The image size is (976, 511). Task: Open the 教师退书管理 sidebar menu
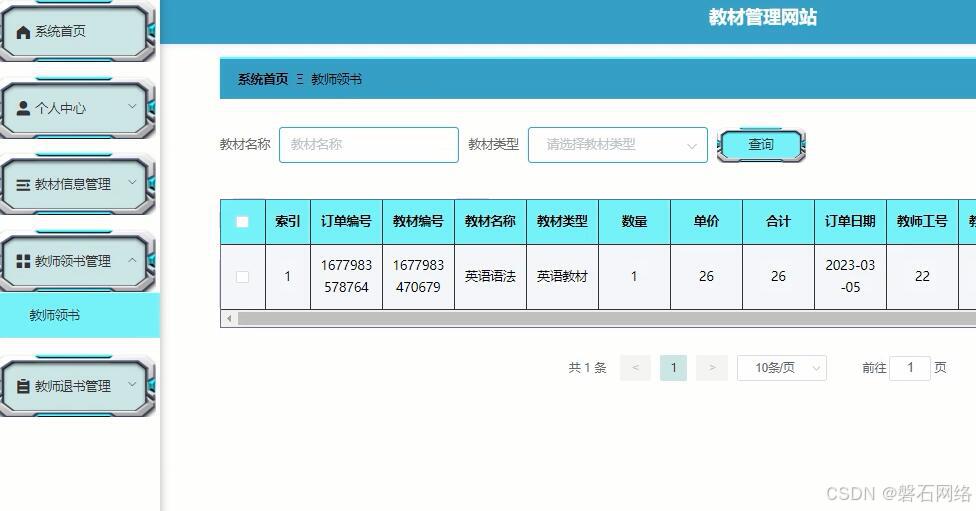[x=76, y=386]
